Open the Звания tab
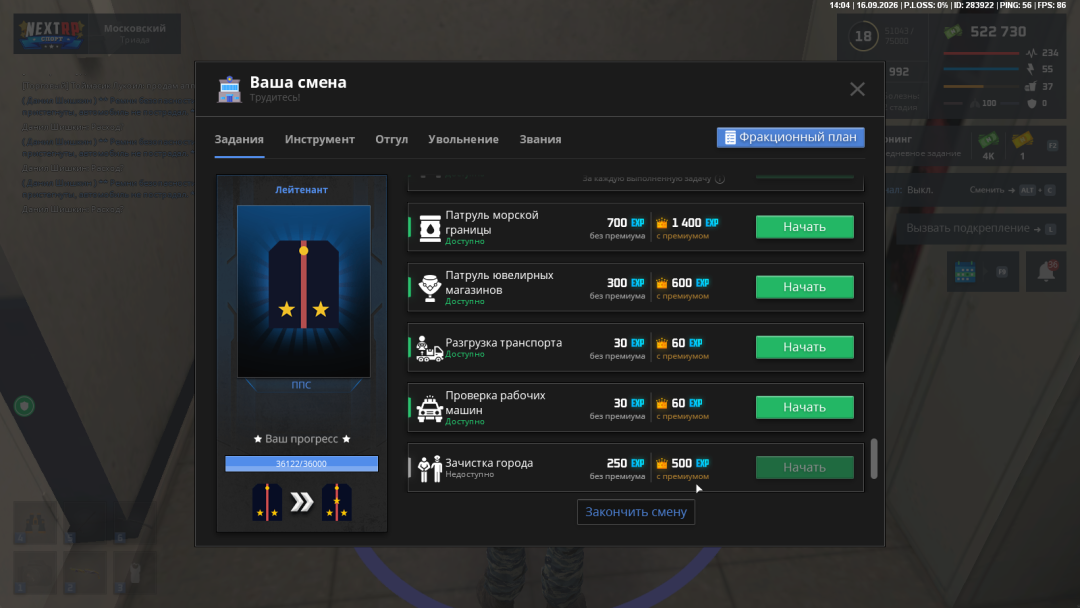This screenshot has height=608, width=1080. coord(540,139)
